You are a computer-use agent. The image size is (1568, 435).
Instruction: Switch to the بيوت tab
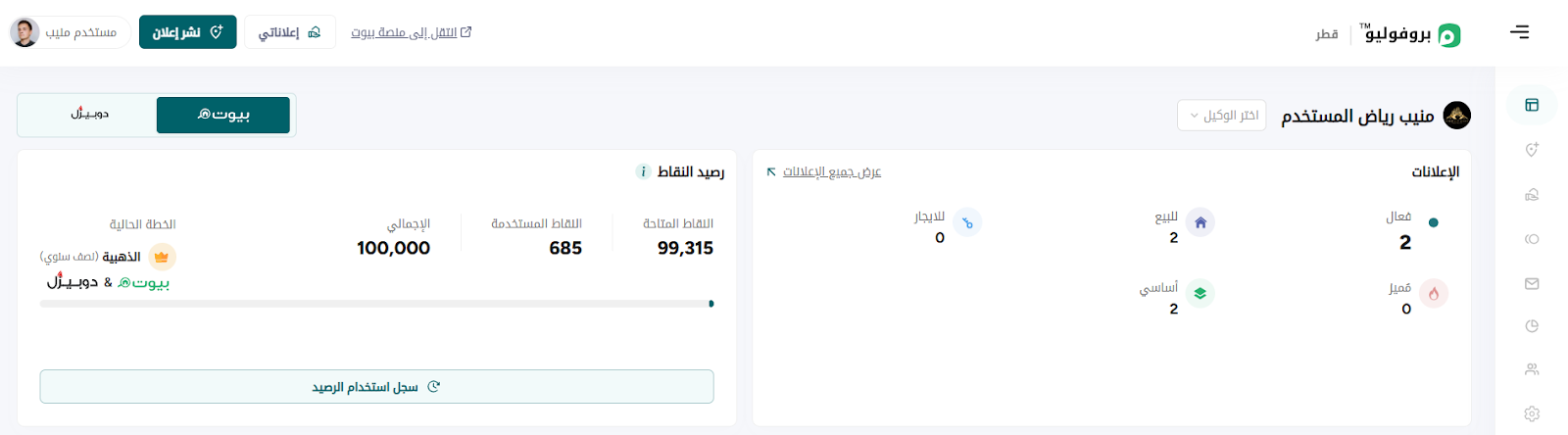tap(223, 115)
